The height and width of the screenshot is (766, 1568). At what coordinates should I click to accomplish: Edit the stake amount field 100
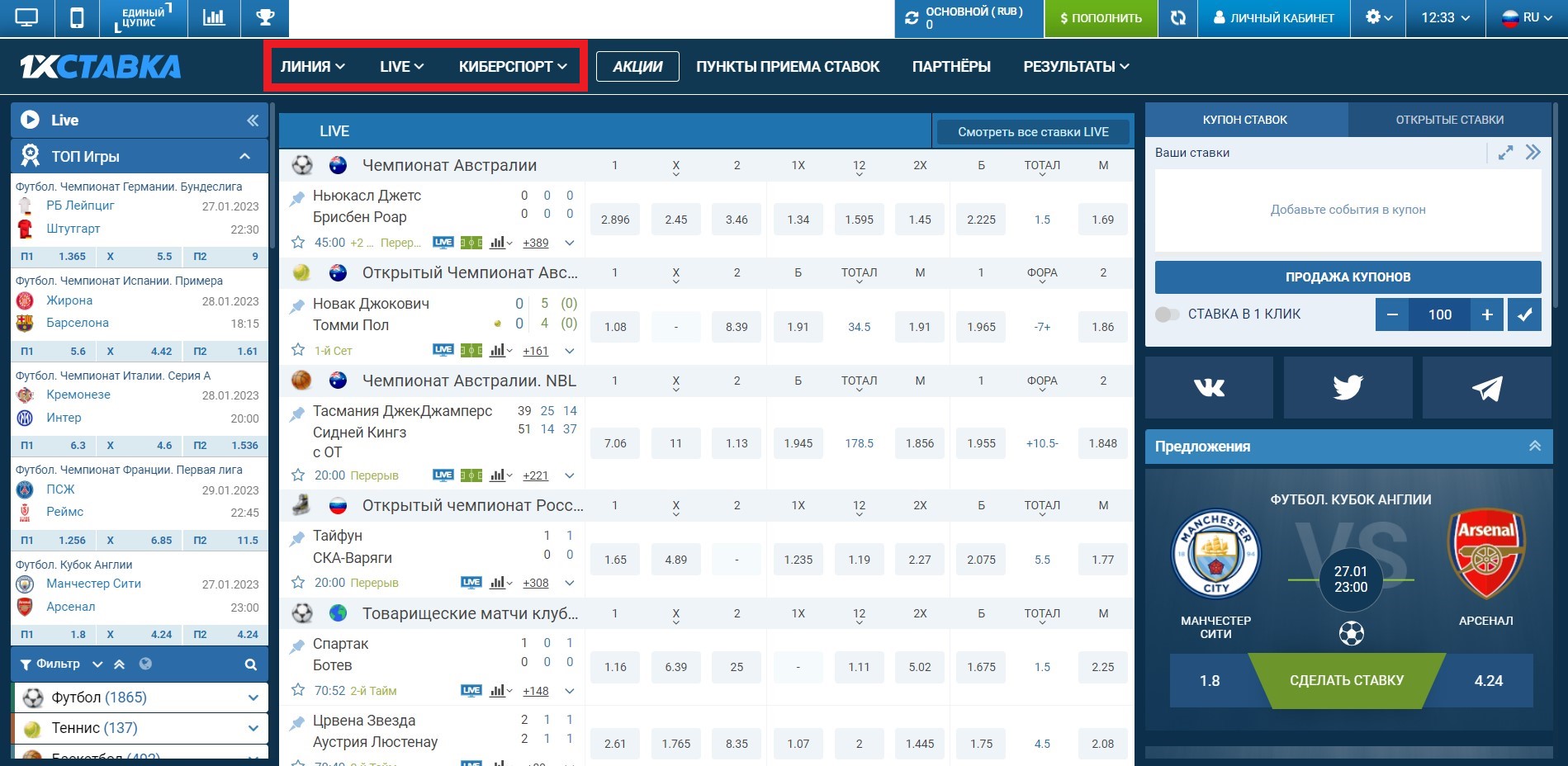1440,314
